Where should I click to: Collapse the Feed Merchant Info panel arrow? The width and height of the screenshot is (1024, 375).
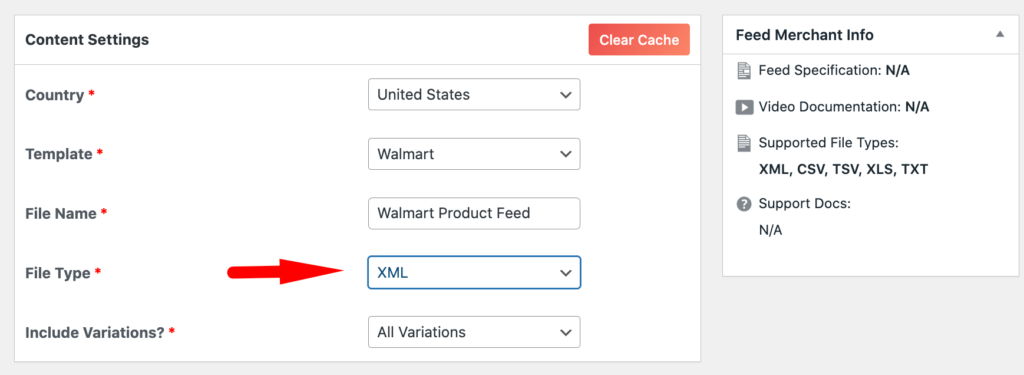(x=1000, y=34)
